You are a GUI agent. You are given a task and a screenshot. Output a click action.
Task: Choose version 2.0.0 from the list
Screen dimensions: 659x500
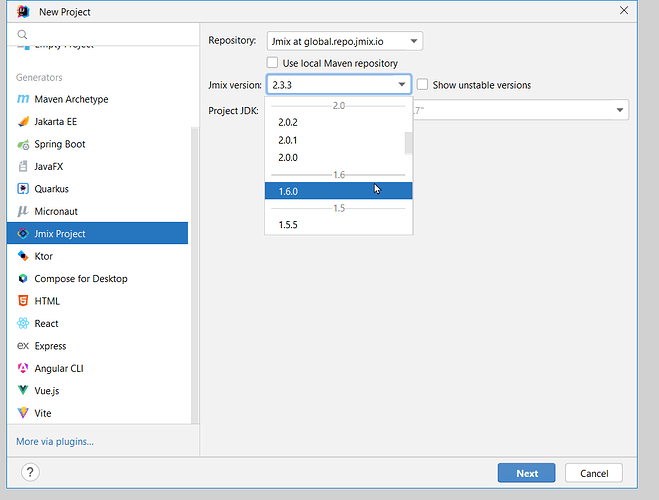point(338,158)
